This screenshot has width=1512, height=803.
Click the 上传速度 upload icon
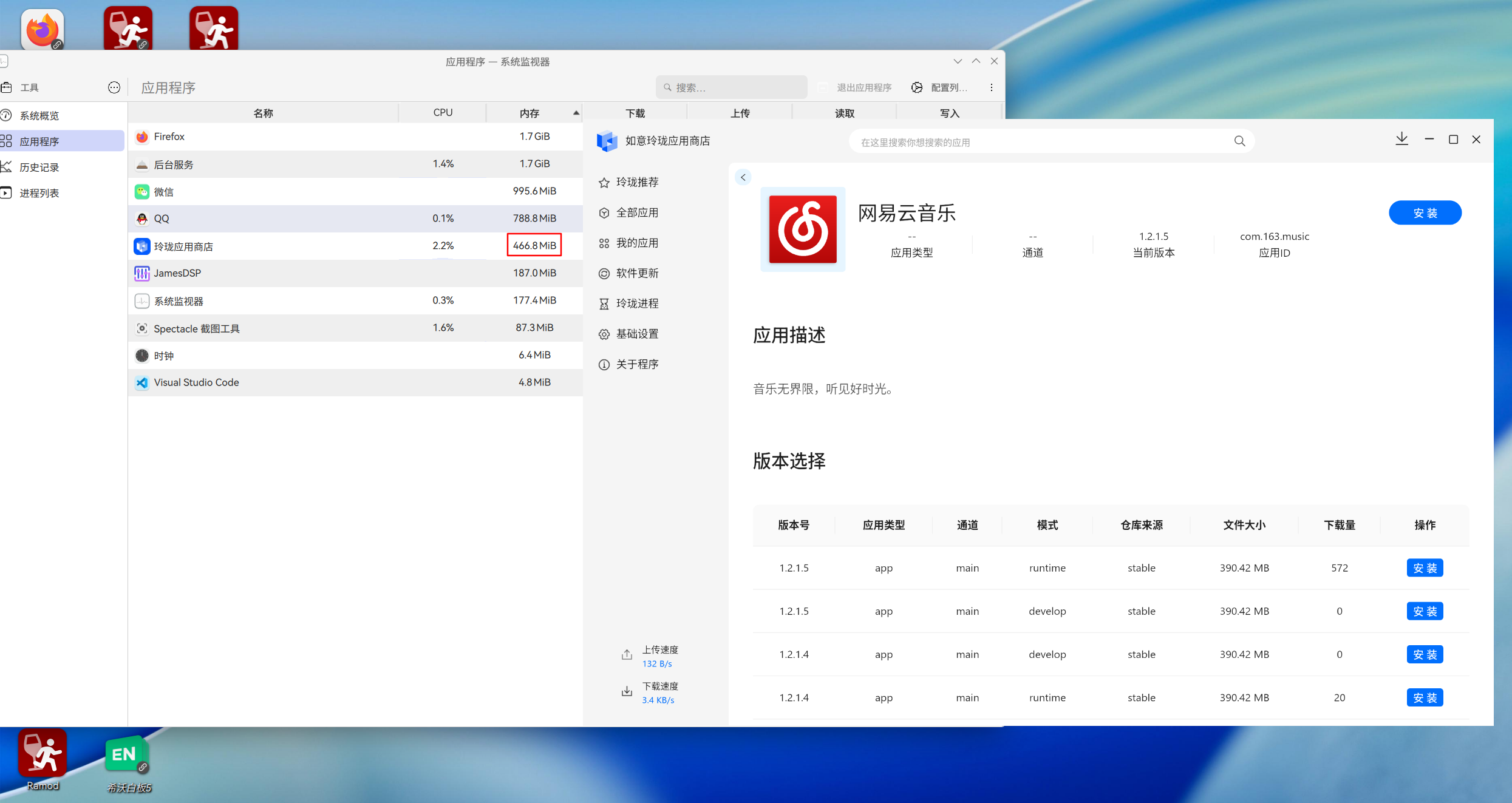click(627, 654)
